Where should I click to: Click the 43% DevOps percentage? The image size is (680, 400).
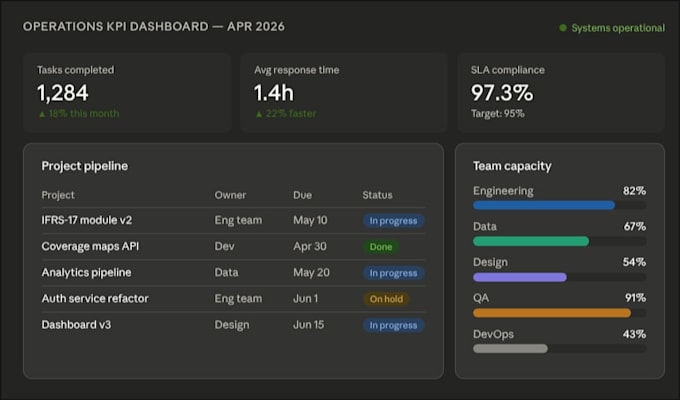(634, 334)
